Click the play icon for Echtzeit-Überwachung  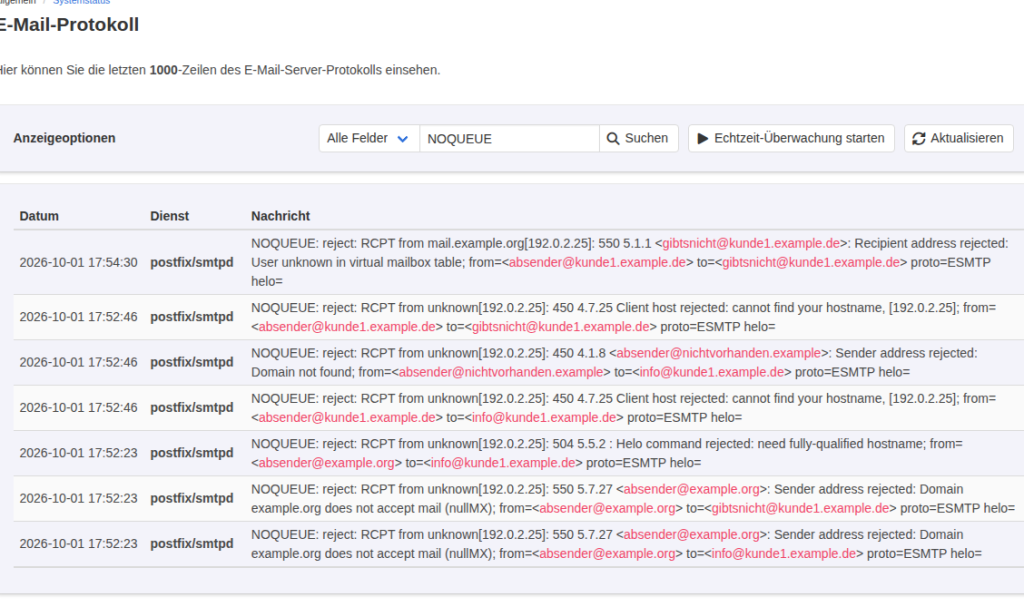click(x=703, y=139)
